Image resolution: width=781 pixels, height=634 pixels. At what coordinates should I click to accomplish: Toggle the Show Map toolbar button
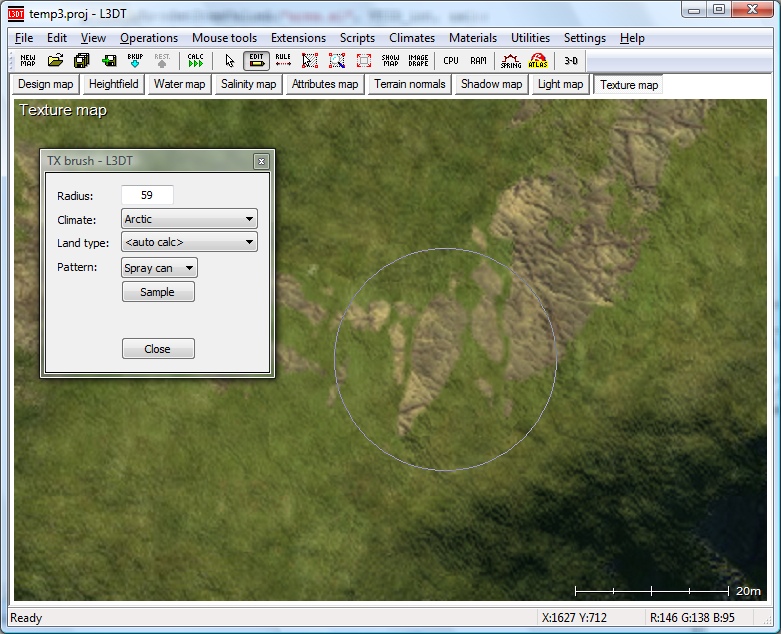390,61
